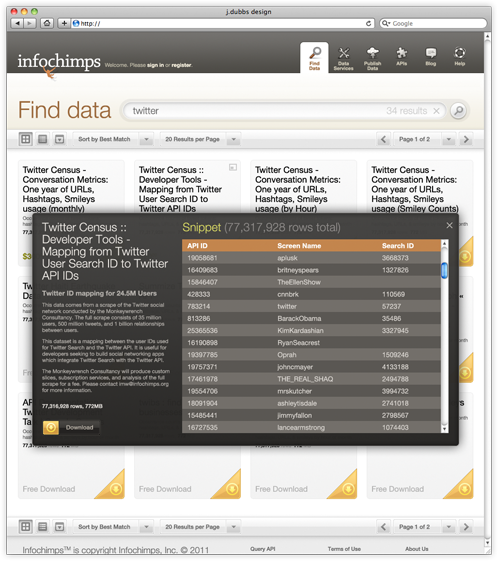
Task: Click the browser Back arrow button
Action: (17, 24)
